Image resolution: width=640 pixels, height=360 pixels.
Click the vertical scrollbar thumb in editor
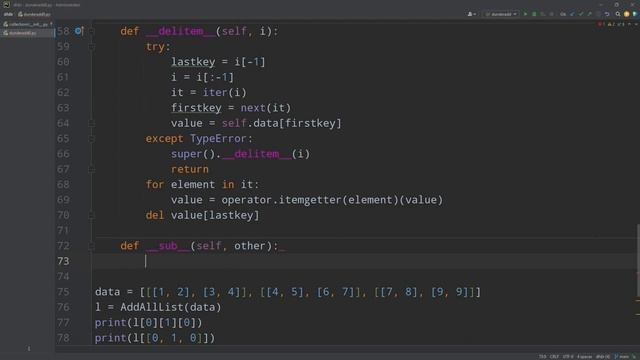[x=638, y=260]
